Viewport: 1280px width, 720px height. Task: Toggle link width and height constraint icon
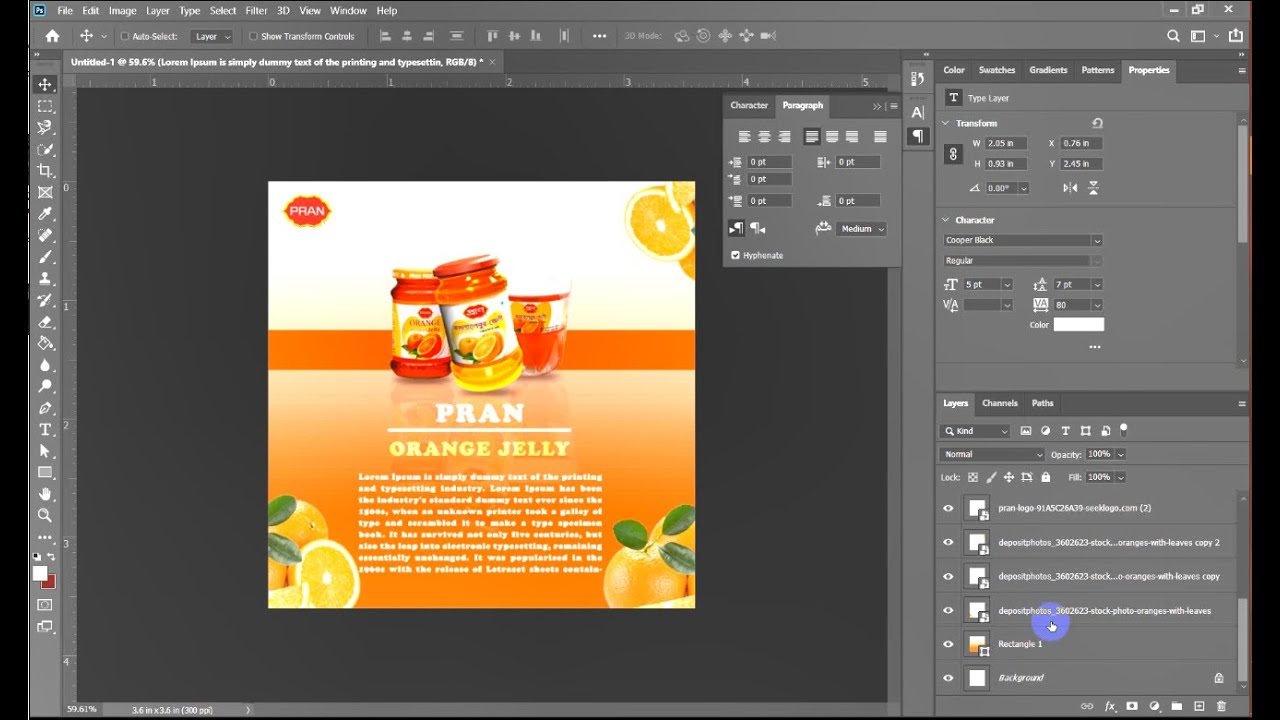pos(953,154)
